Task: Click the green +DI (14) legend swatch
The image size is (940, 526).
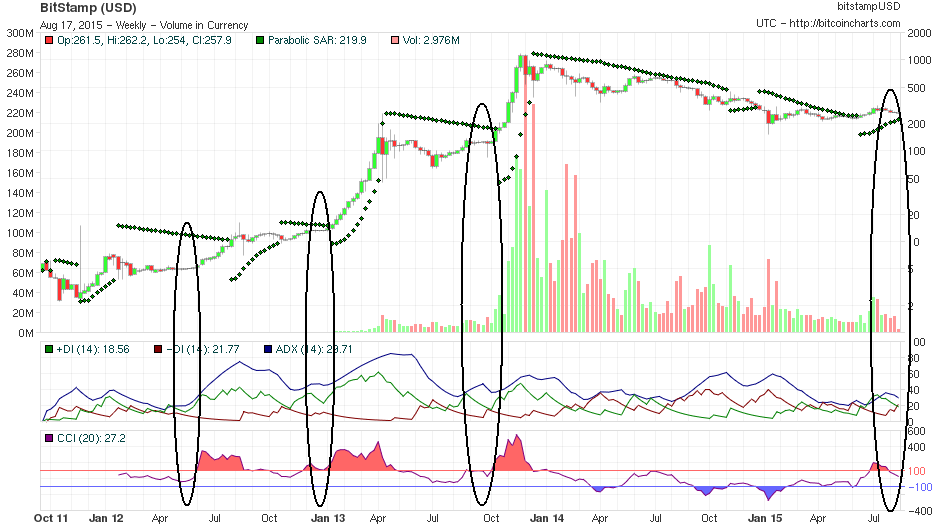Action: click(49, 349)
